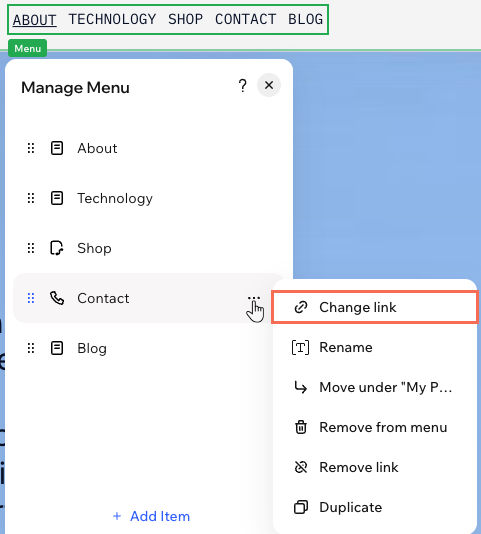Click the broken link icon beside Remove link
The height and width of the screenshot is (534, 481).
[x=301, y=467]
